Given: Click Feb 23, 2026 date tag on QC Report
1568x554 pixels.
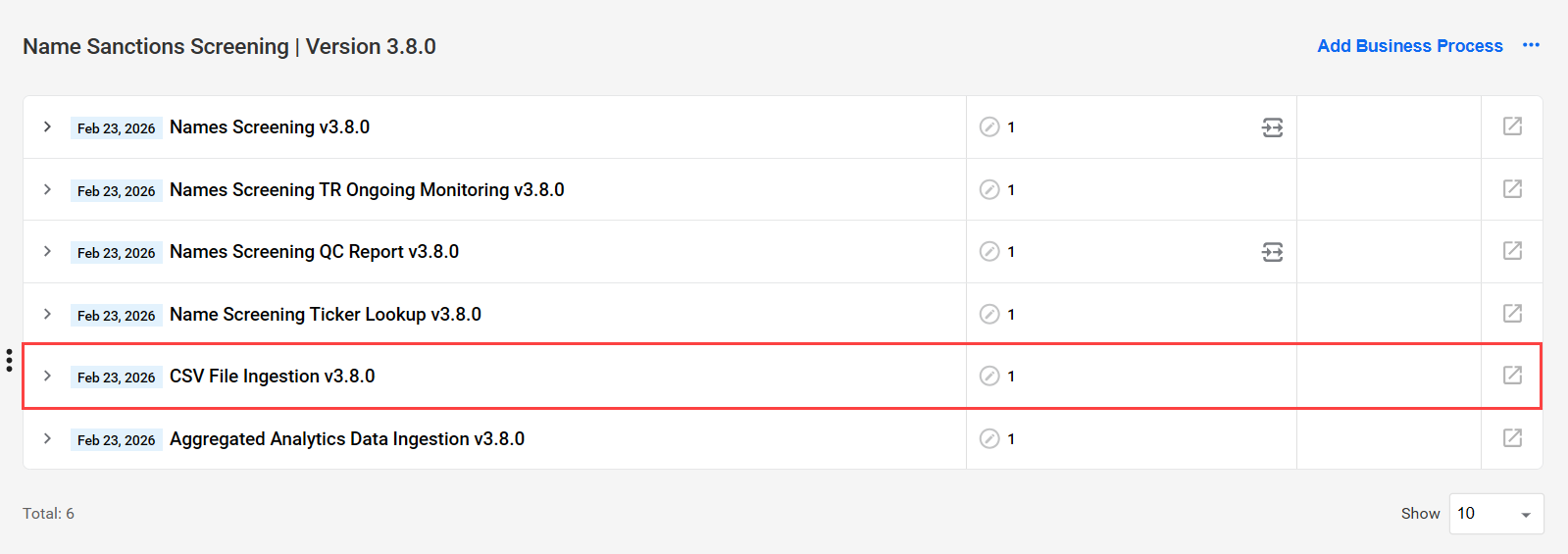Looking at the screenshot, I should click(x=116, y=253).
